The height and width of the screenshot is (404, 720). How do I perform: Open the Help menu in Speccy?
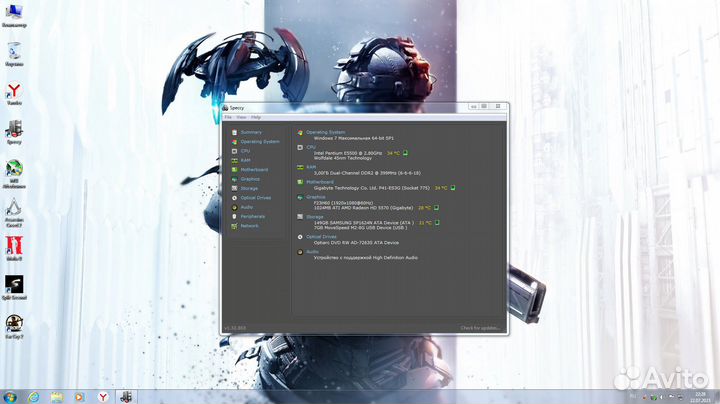click(256, 118)
